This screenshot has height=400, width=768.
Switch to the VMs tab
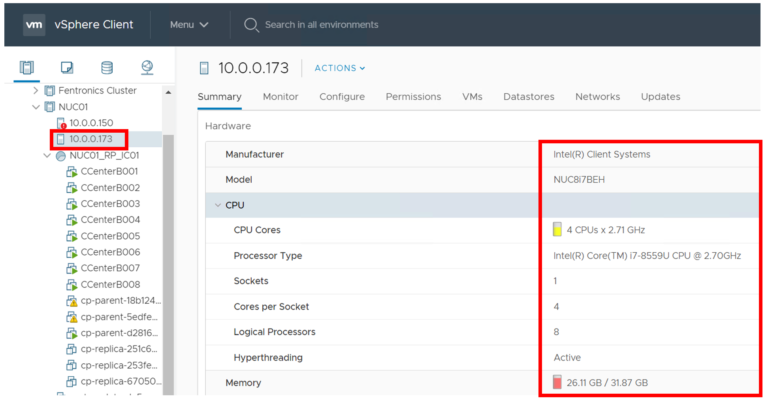click(472, 97)
